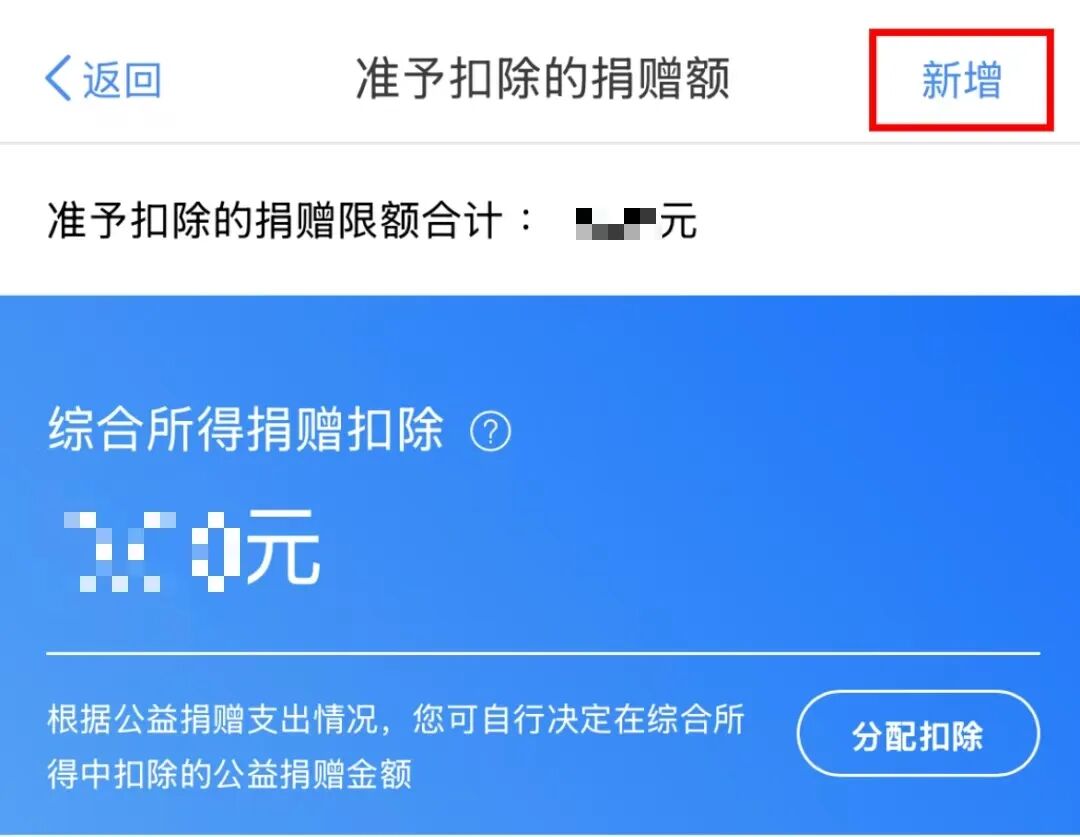Tap the pixelated limit total amount
Viewport: 1080px width, 837px height.
click(x=615, y=223)
